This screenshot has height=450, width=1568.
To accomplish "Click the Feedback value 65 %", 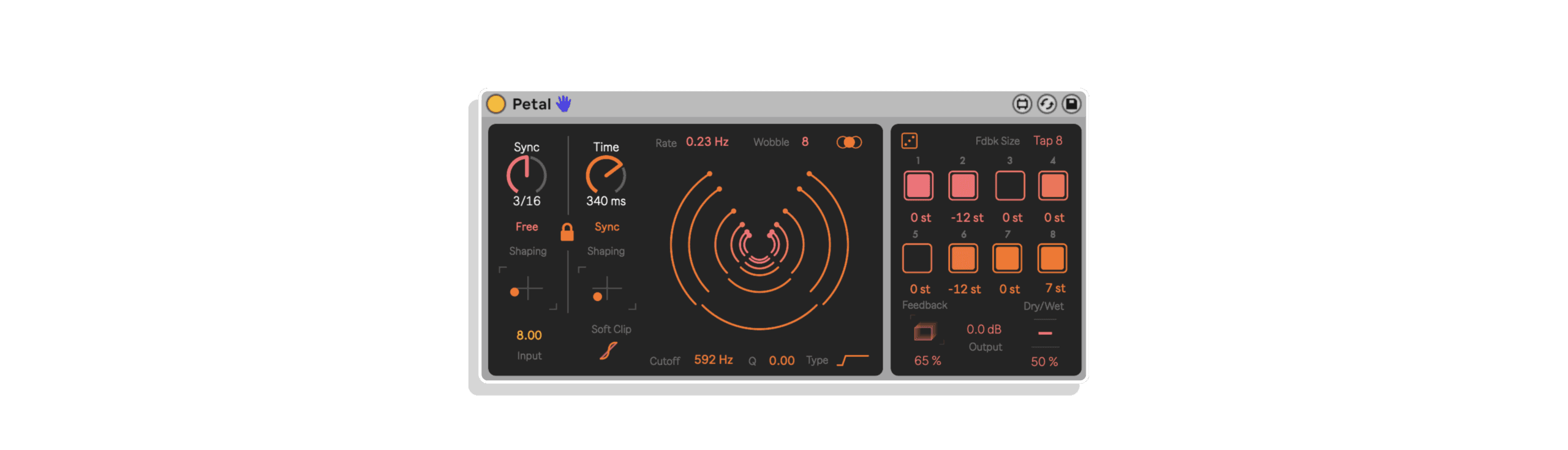I will [x=927, y=361].
